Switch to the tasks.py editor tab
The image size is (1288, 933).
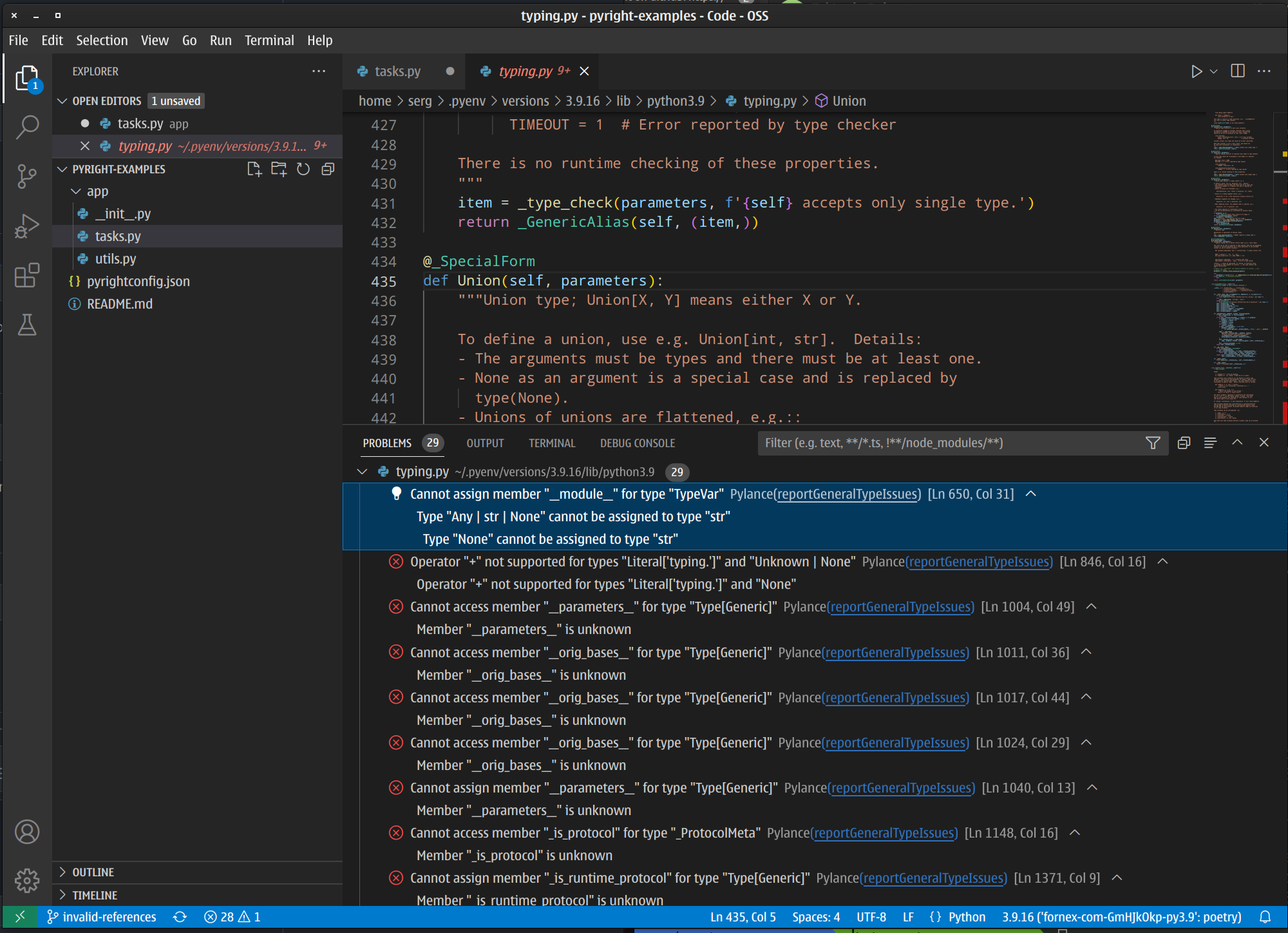click(x=396, y=71)
